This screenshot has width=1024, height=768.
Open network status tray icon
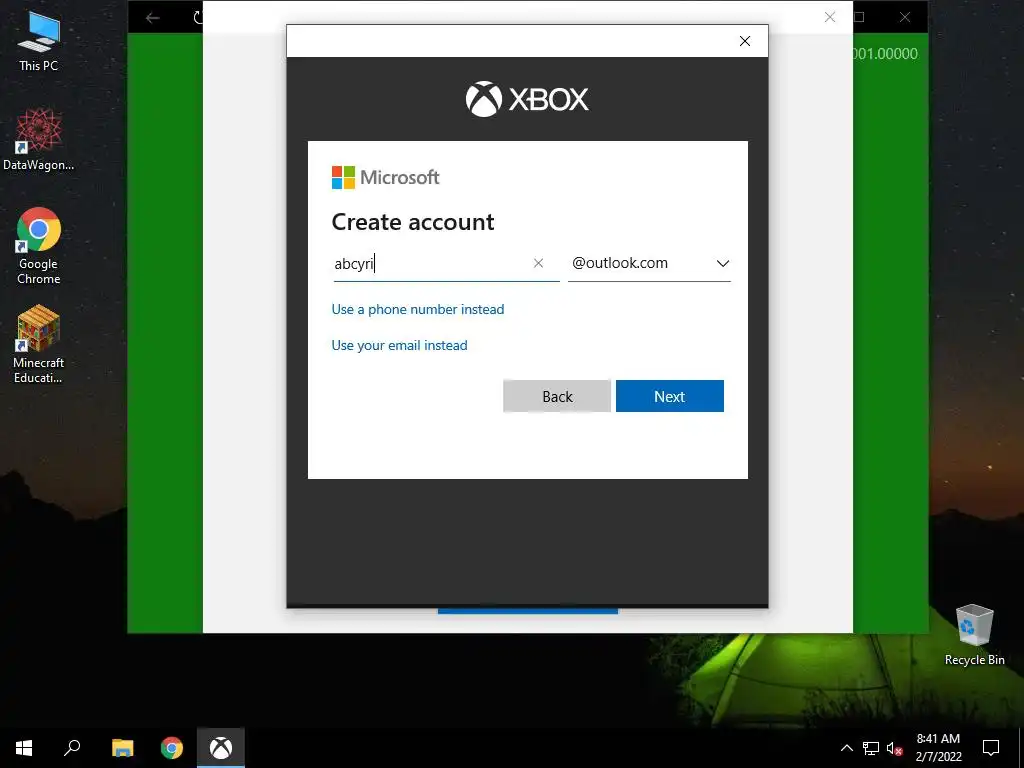pyautogui.click(x=871, y=748)
